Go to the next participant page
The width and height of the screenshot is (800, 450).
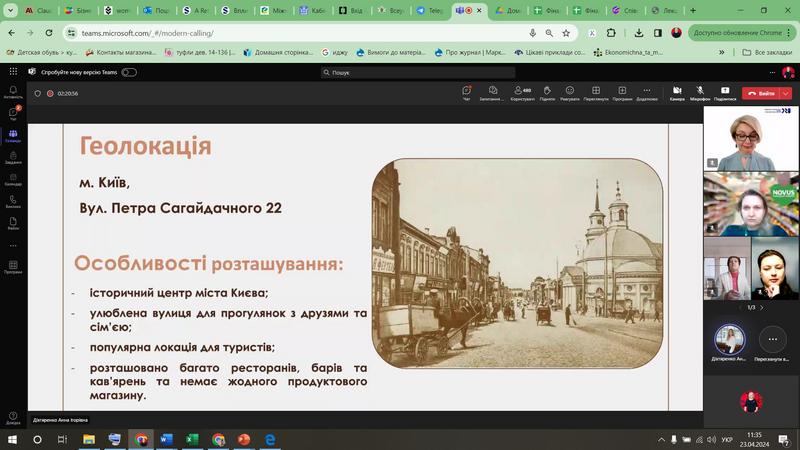click(x=762, y=308)
